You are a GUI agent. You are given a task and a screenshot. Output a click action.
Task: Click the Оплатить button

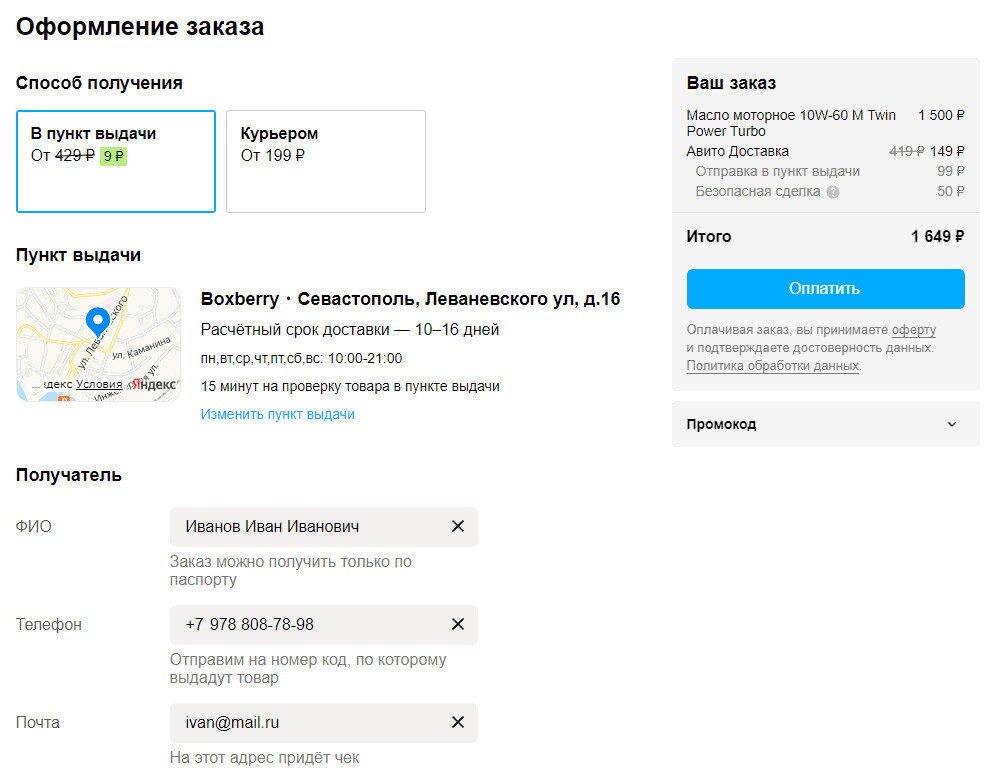coord(825,289)
